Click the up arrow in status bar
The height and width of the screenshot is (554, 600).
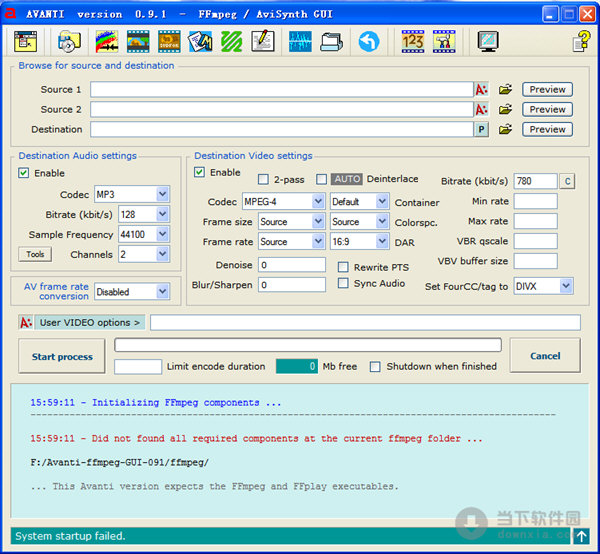tap(581, 536)
